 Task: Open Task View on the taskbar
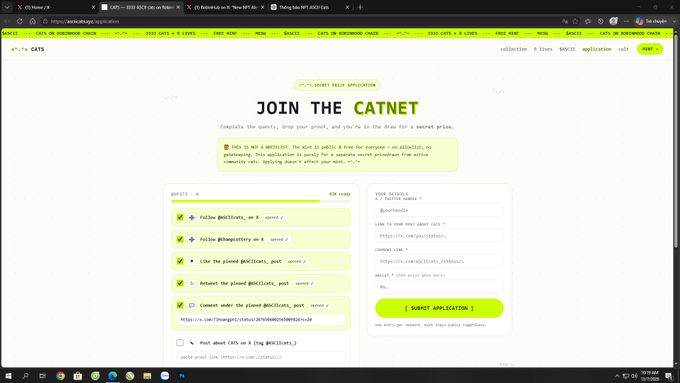coord(42,376)
